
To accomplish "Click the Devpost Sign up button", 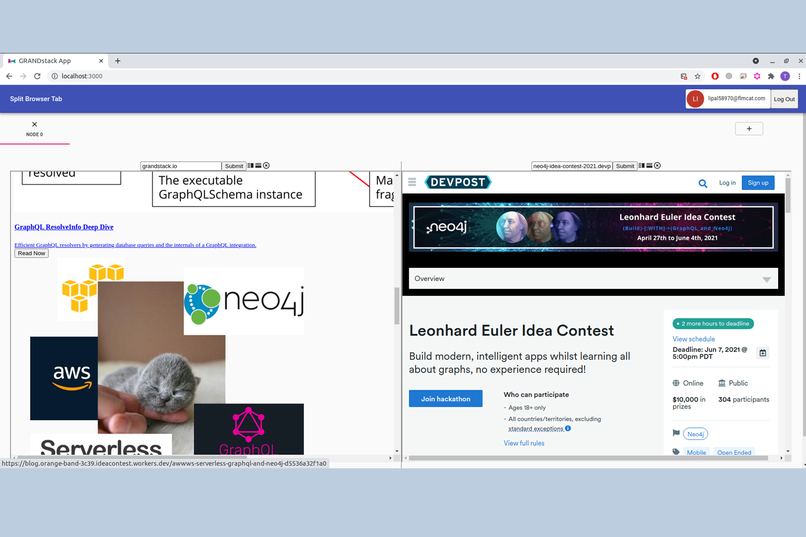I will [758, 182].
